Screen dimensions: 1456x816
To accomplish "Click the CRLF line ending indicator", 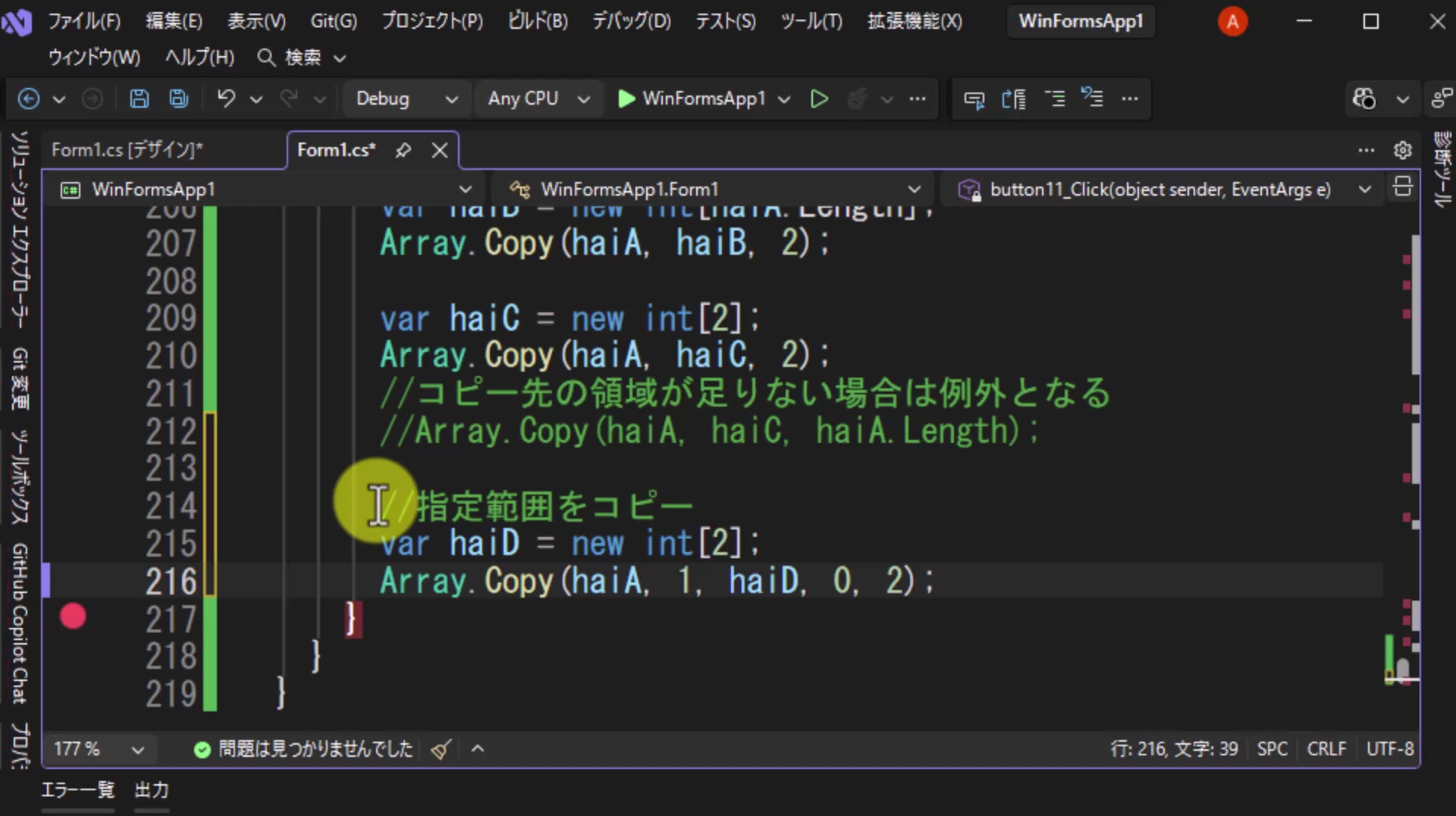I will (x=1326, y=749).
